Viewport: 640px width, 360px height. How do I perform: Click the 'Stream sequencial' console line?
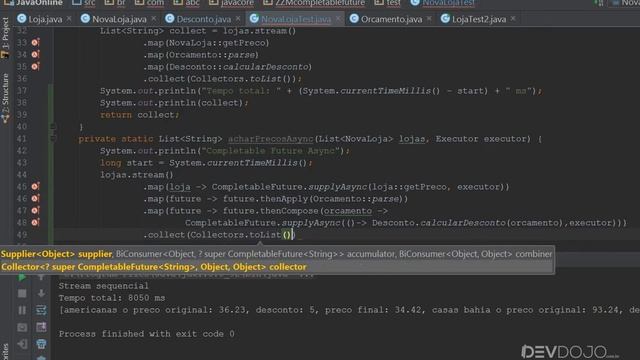104,286
